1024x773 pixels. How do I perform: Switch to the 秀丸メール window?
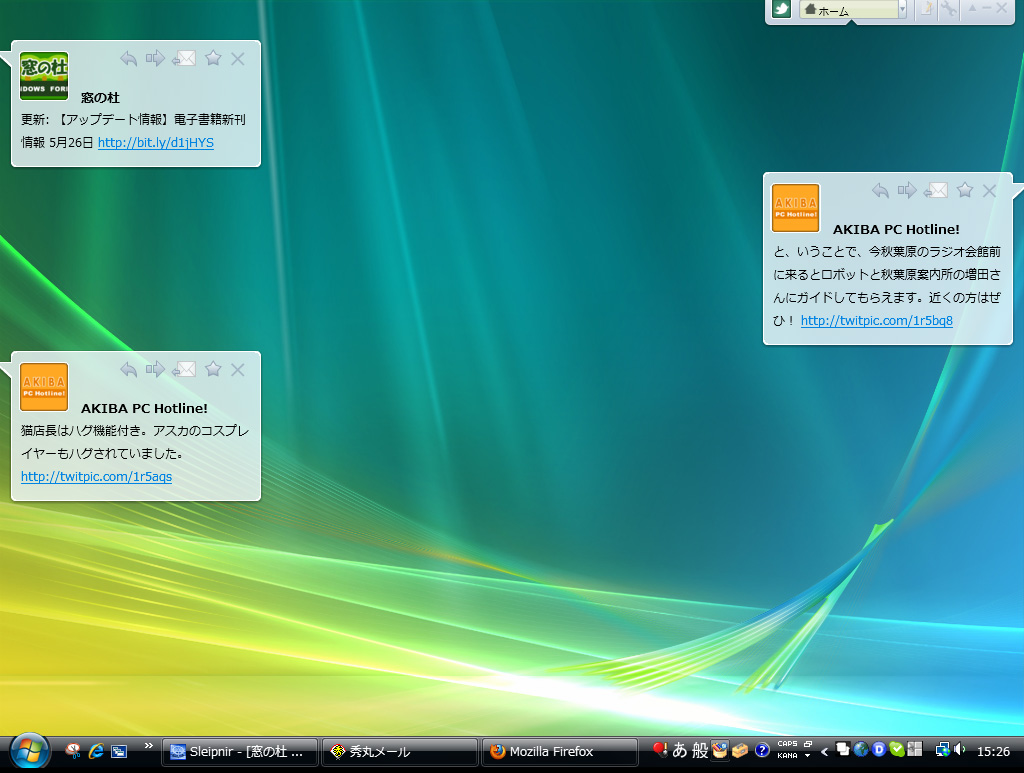pyautogui.click(x=399, y=752)
